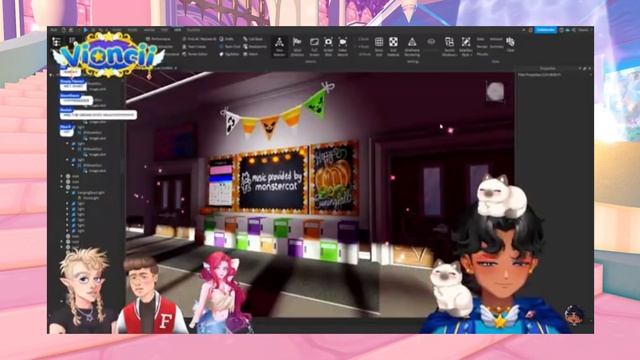Open the Selection Style dropdown
This screenshot has height=360, width=640.
(466, 47)
